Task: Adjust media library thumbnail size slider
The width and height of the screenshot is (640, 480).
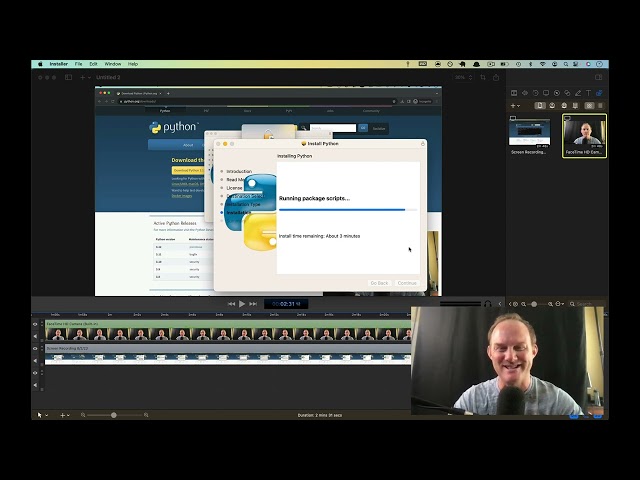Action: click(x=534, y=304)
